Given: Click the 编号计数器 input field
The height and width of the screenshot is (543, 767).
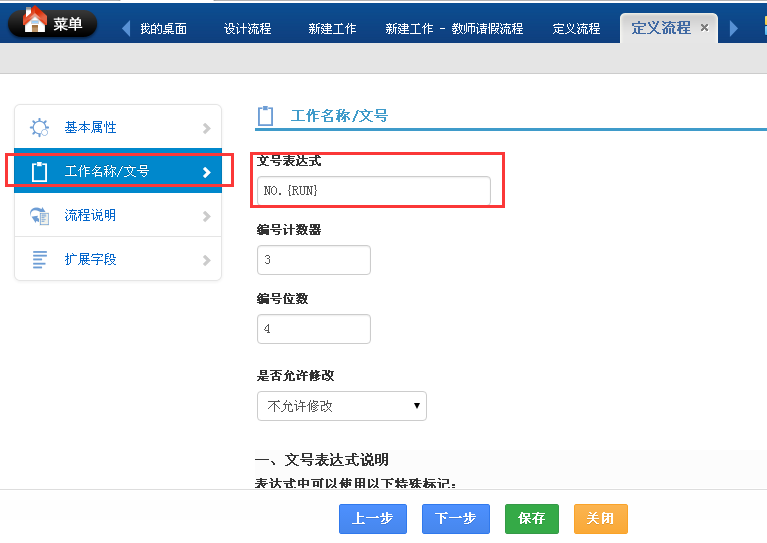Looking at the screenshot, I should point(313,260).
